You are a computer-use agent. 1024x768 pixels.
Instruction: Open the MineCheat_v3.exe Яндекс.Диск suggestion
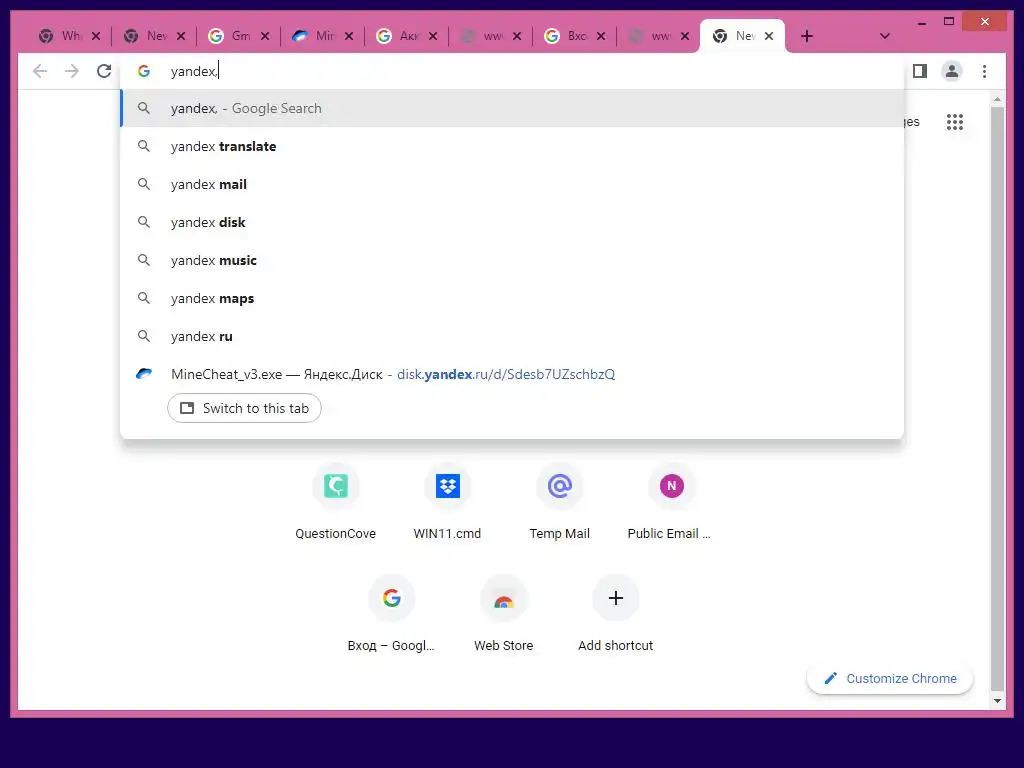[x=512, y=374]
